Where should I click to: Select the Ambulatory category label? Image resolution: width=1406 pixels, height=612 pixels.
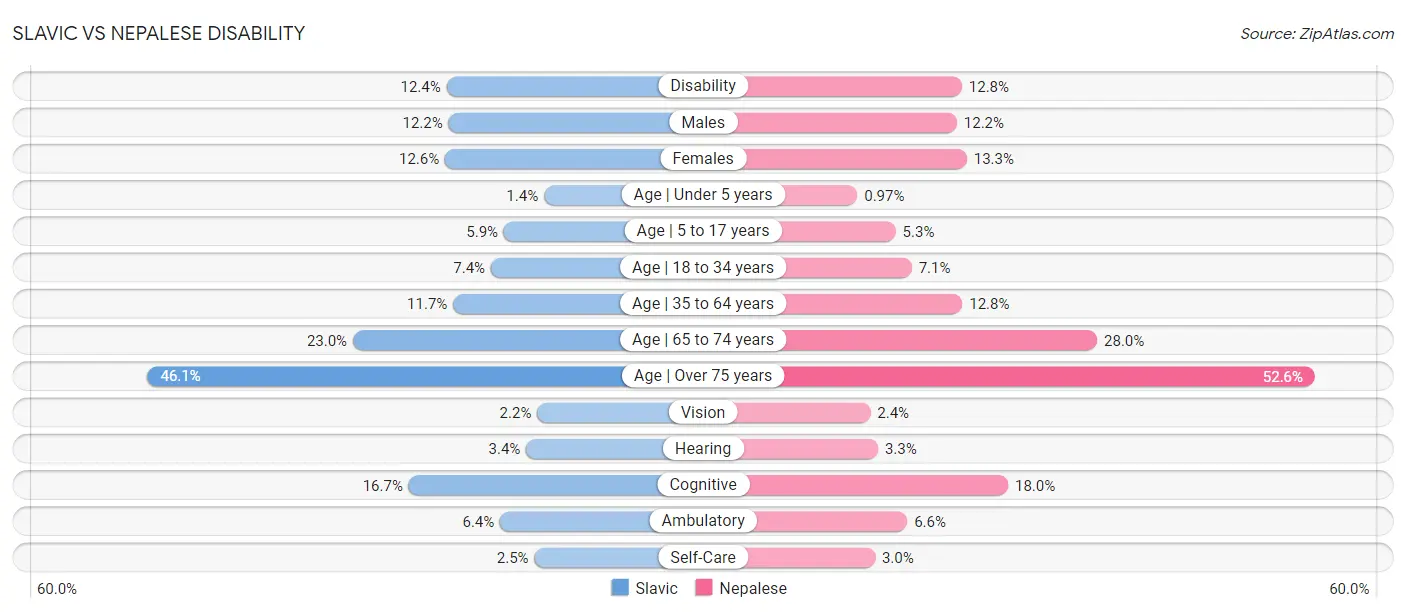703,521
